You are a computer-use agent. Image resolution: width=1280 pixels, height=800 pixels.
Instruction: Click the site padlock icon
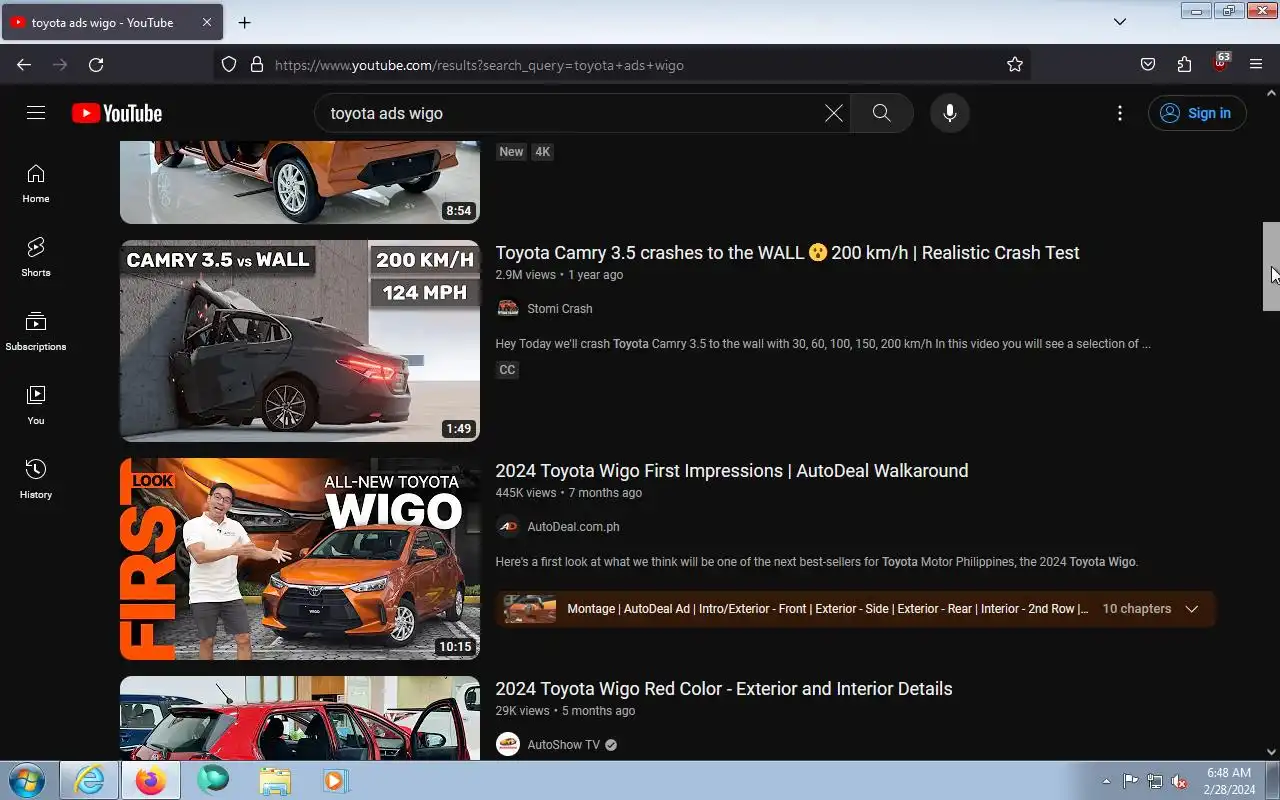(x=257, y=64)
